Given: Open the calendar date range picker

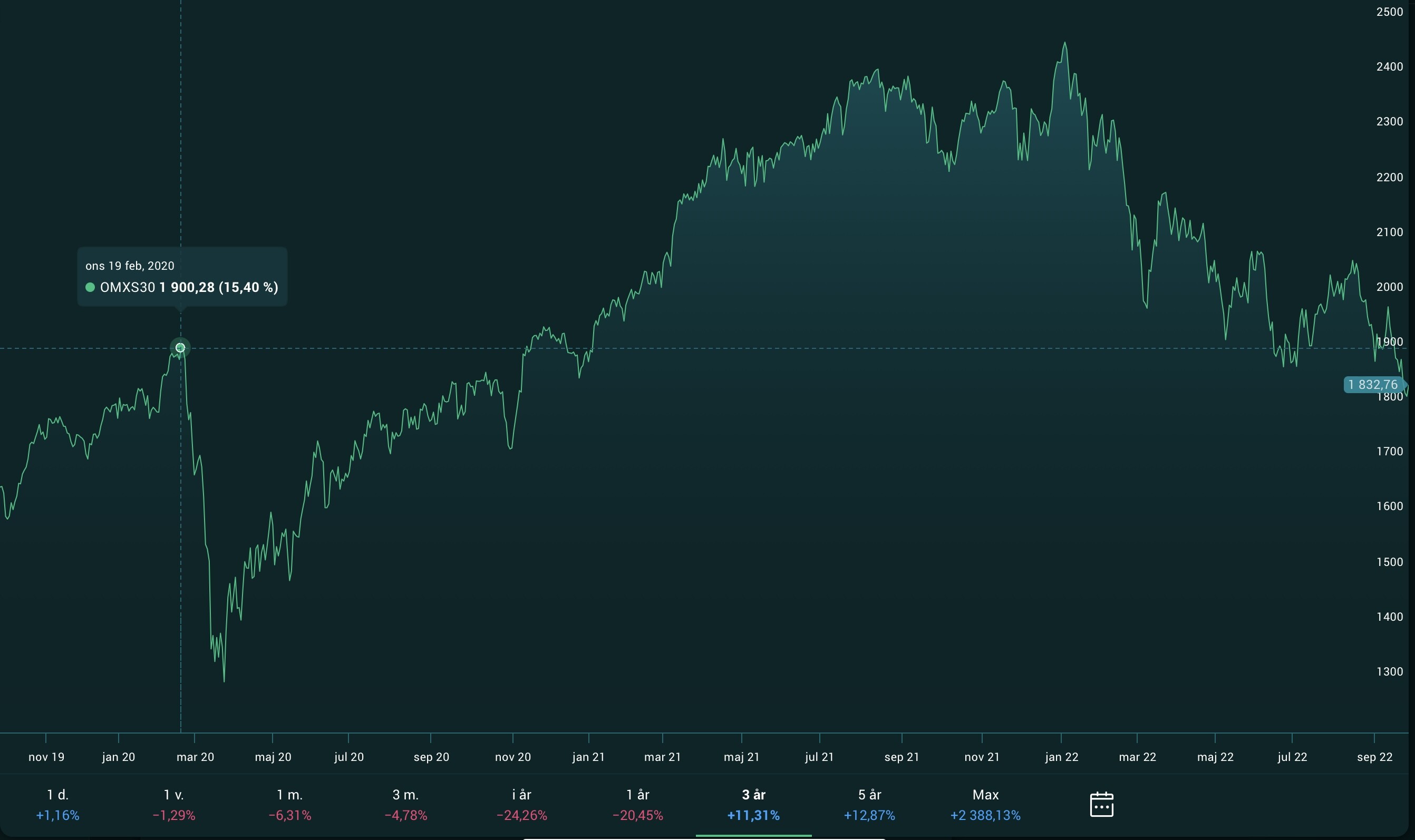Looking at the screenshot, I should (1101, 804).
